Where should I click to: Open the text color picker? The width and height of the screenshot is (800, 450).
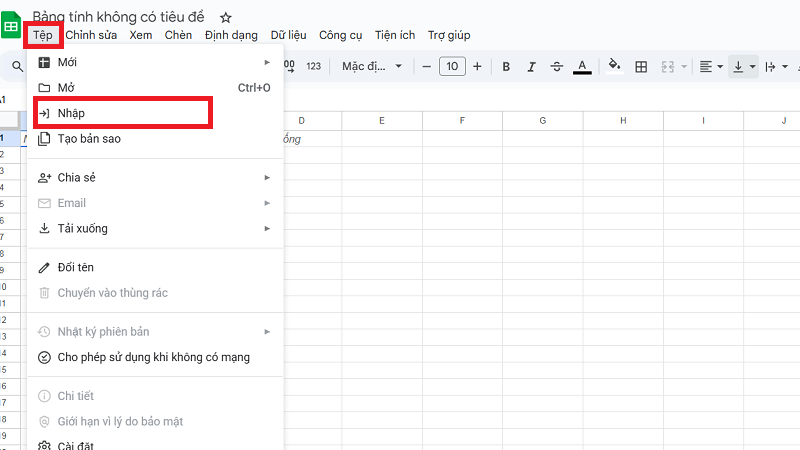(x=582, y=67)
